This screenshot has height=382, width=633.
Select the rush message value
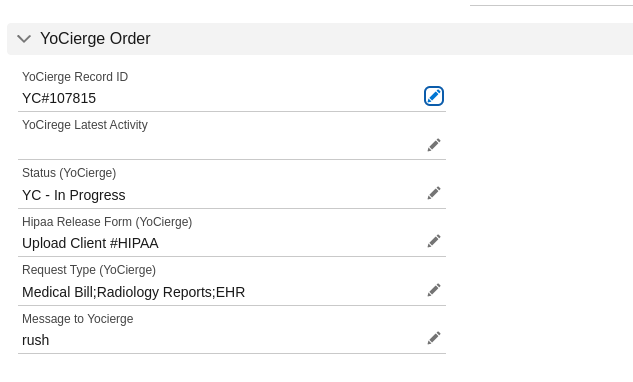[x=36, y=340]
